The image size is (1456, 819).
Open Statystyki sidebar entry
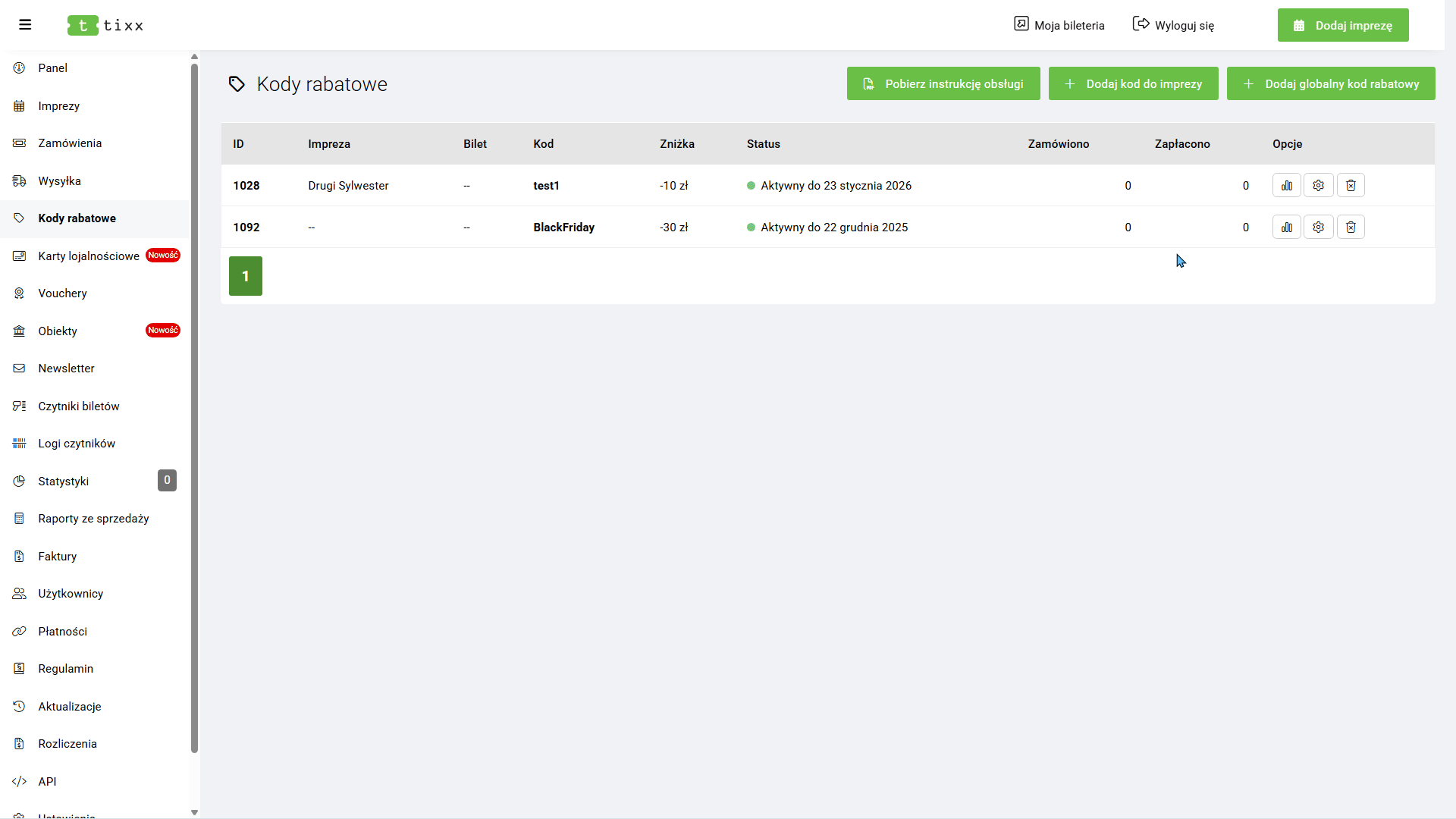click(x=64, y=482)
